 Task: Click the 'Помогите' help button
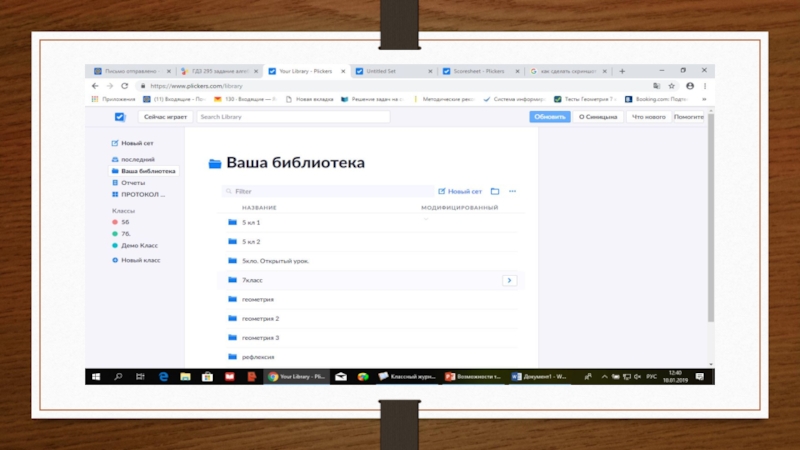point(688,117)
